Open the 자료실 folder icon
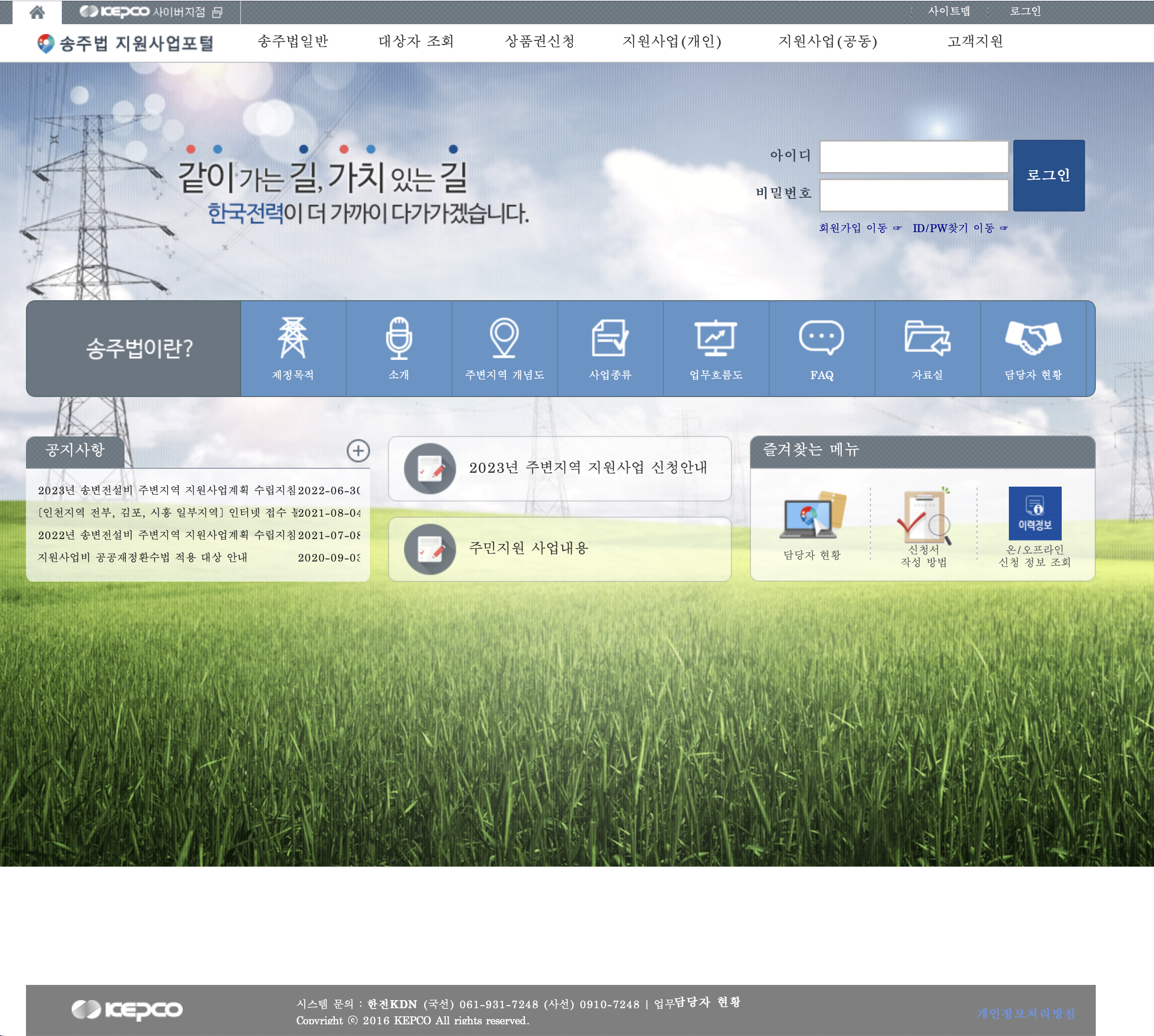The image size is (1154, 1036). 927,338
